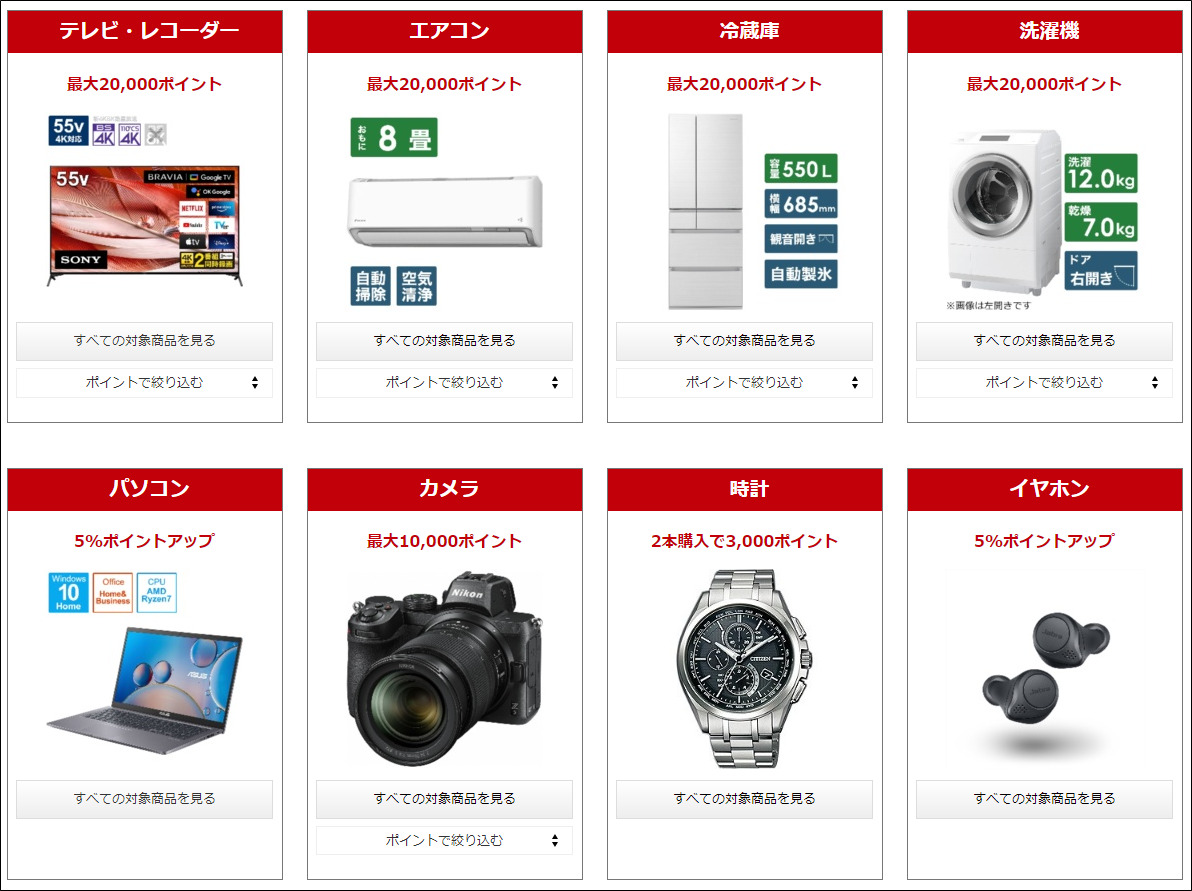This screenshot has width=1192, height=891.
Task: Click the ドア右開き door badge
Action: point(1101,271)
